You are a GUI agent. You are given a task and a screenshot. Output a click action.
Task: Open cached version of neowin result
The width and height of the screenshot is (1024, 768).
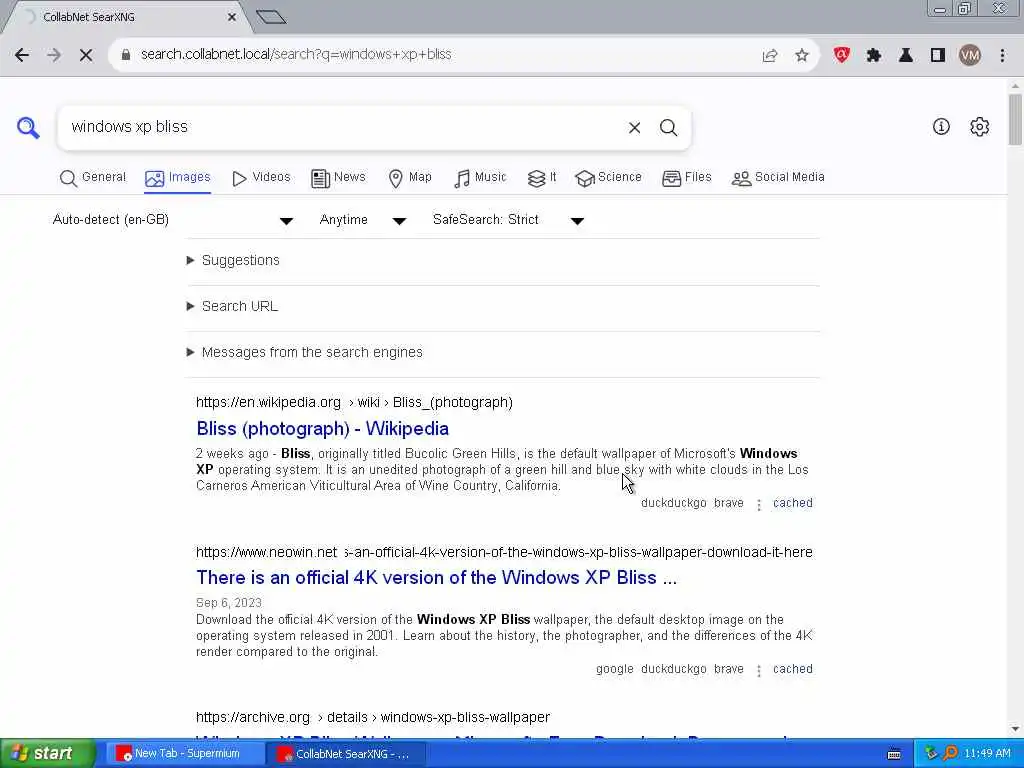[793, 669]
